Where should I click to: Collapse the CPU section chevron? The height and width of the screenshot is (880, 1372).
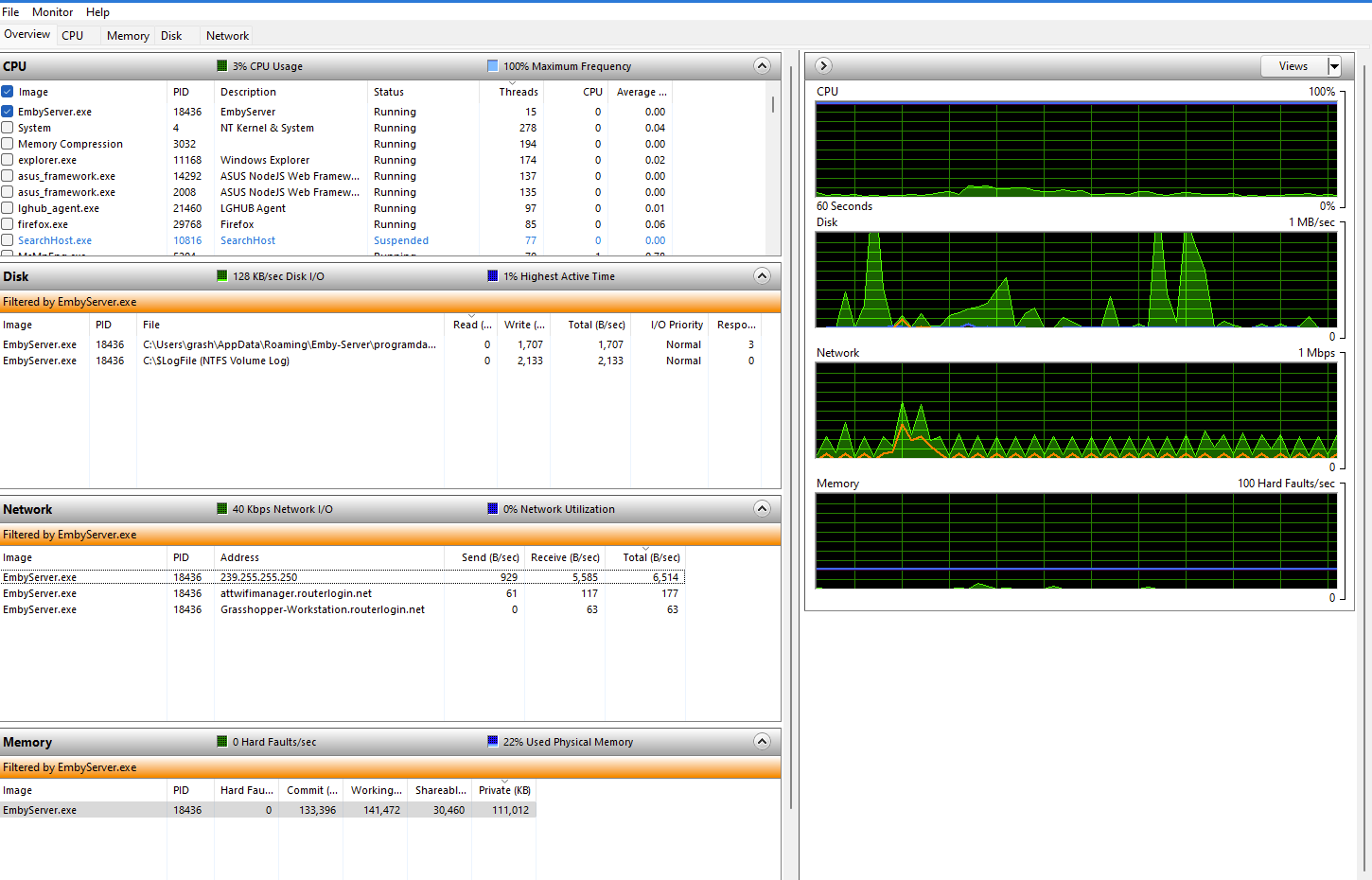click(762, 65)
